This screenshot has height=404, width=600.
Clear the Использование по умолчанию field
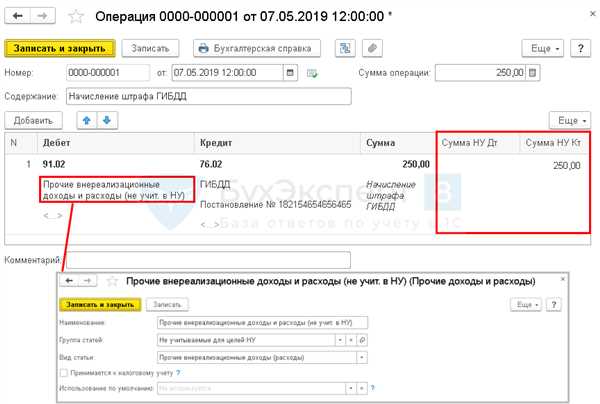(362, 388)
